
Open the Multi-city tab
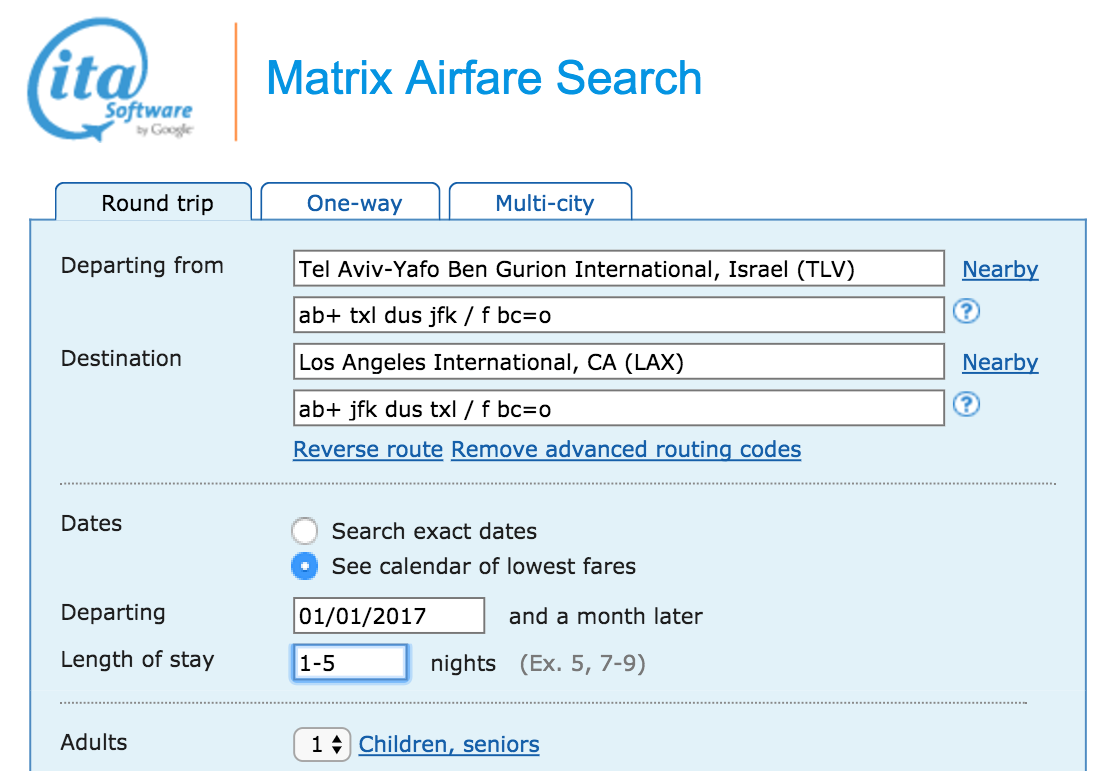coord(541,203)
